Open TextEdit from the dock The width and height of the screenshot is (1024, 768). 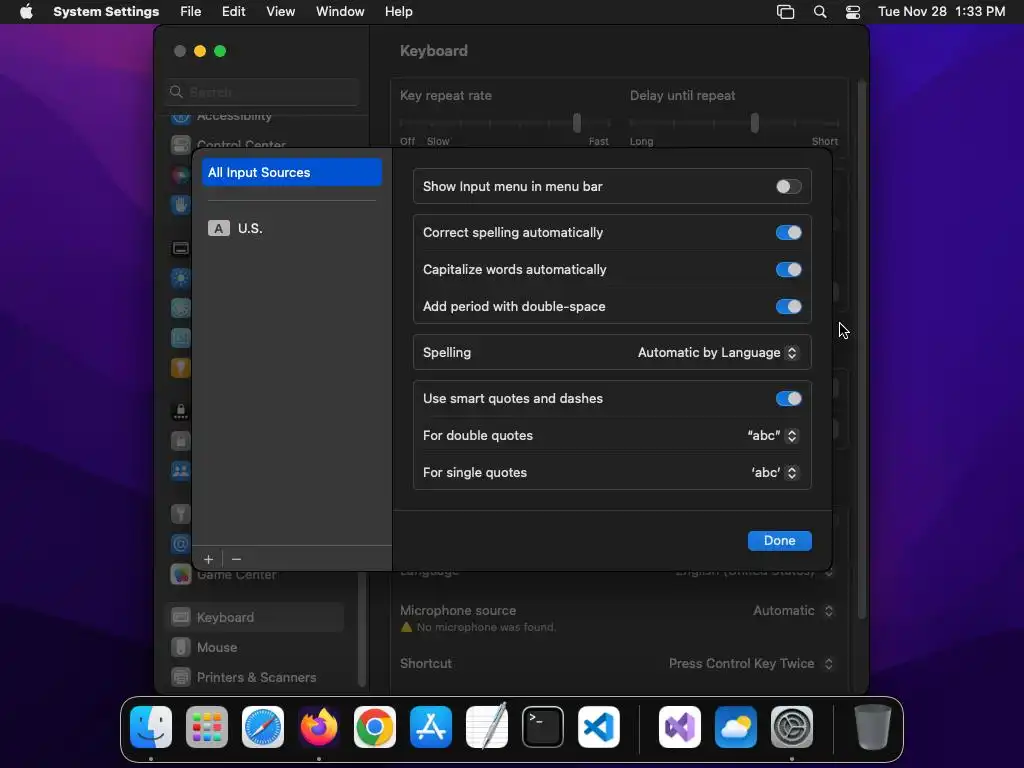pyautogui.click(x=487, y=727)
